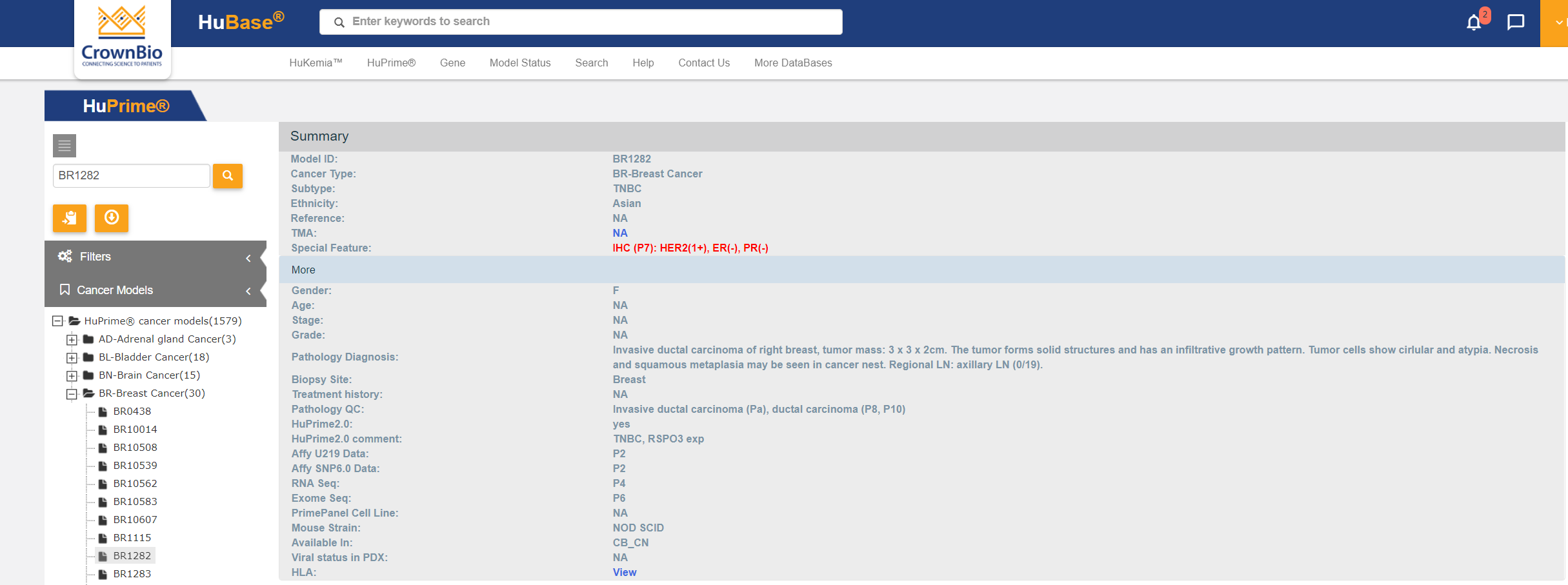This screenshot has height=585, width=1568.
Task: Open the Model Status menu
Action: [519, 63]
